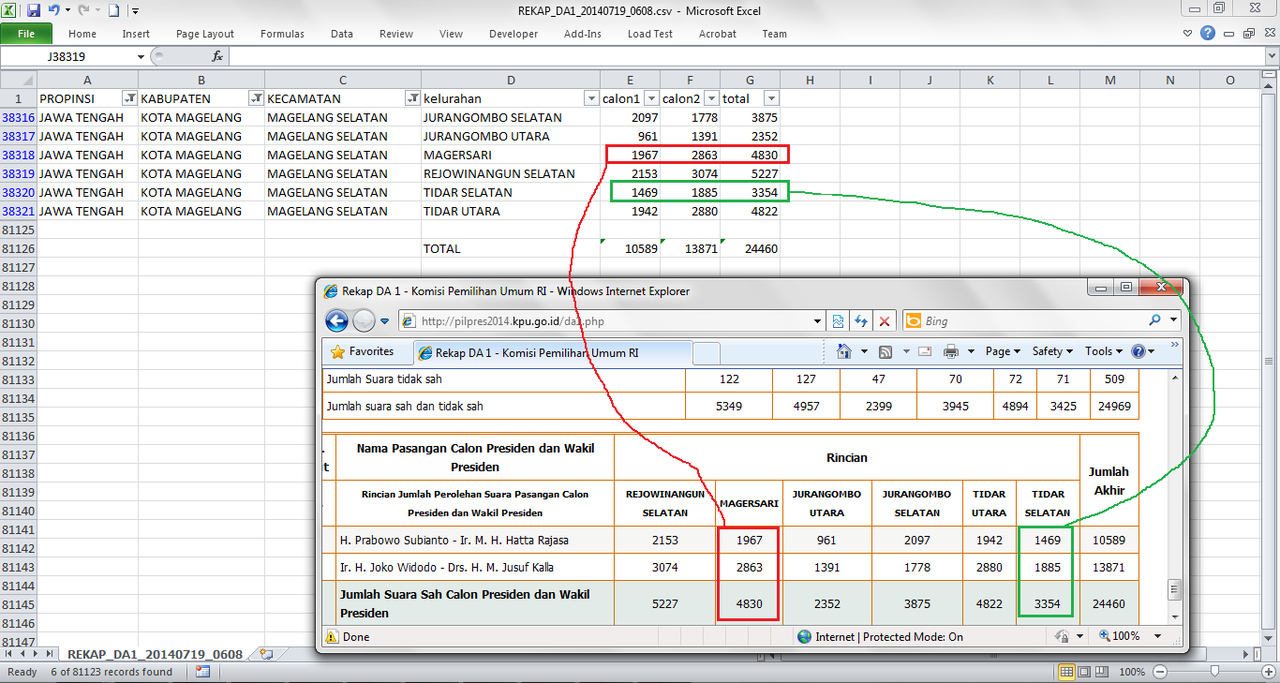The image size is (1280, 683).
Task: Open the Data ribbon tab
Action: 342,34
